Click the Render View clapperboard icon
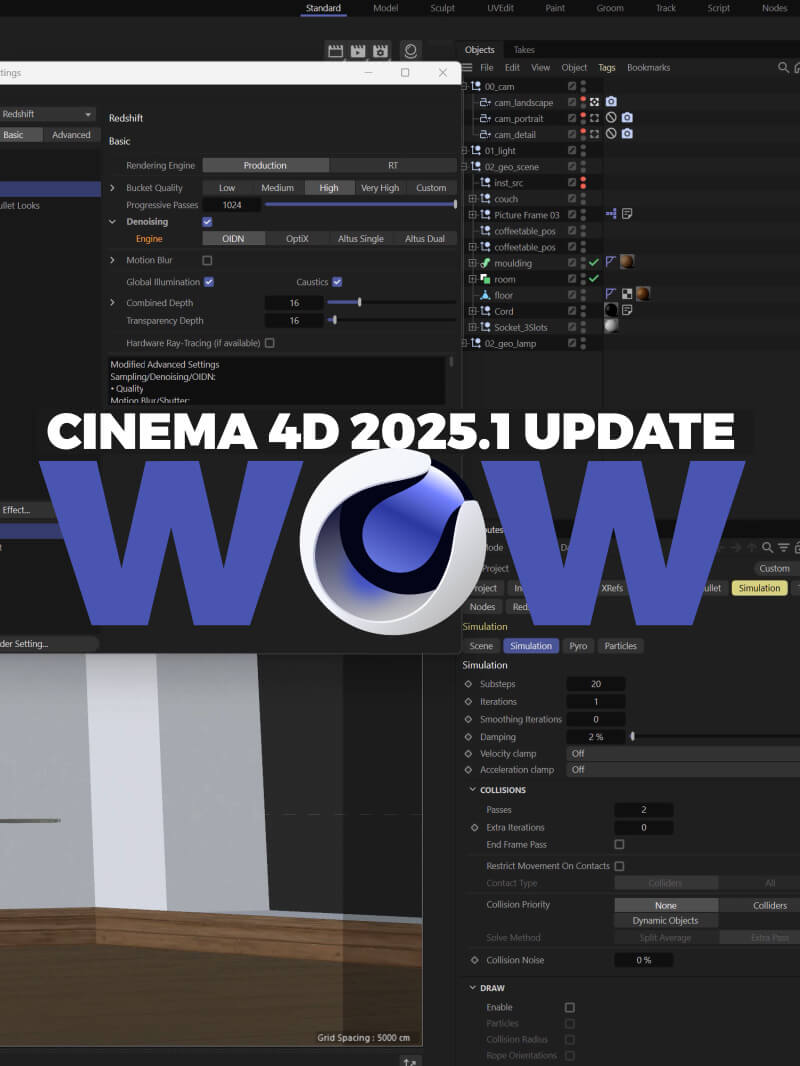 335,51
